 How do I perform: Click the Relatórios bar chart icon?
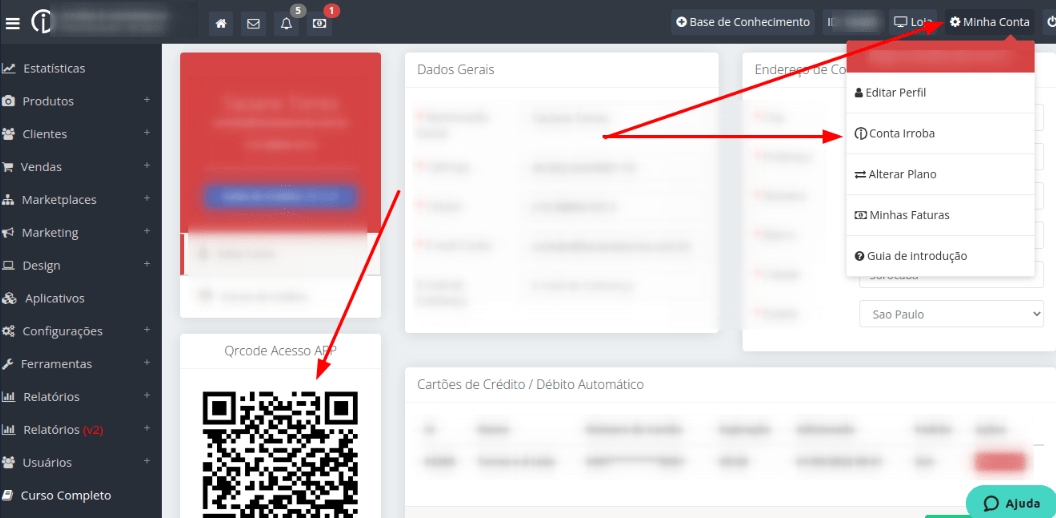pyautogui.click(x=9, y=397)
